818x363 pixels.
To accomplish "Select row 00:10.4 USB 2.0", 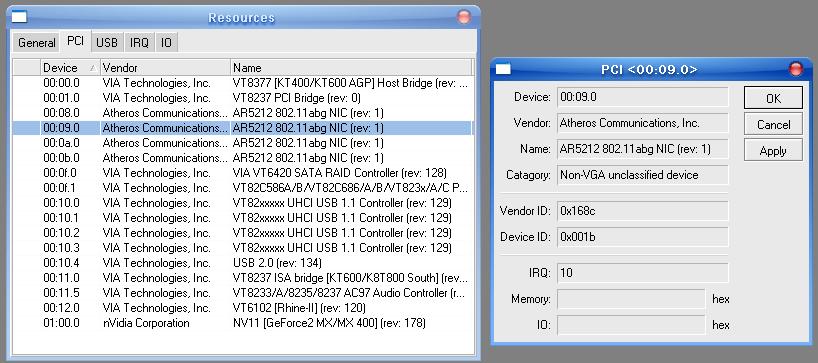I will pos(243,263).
